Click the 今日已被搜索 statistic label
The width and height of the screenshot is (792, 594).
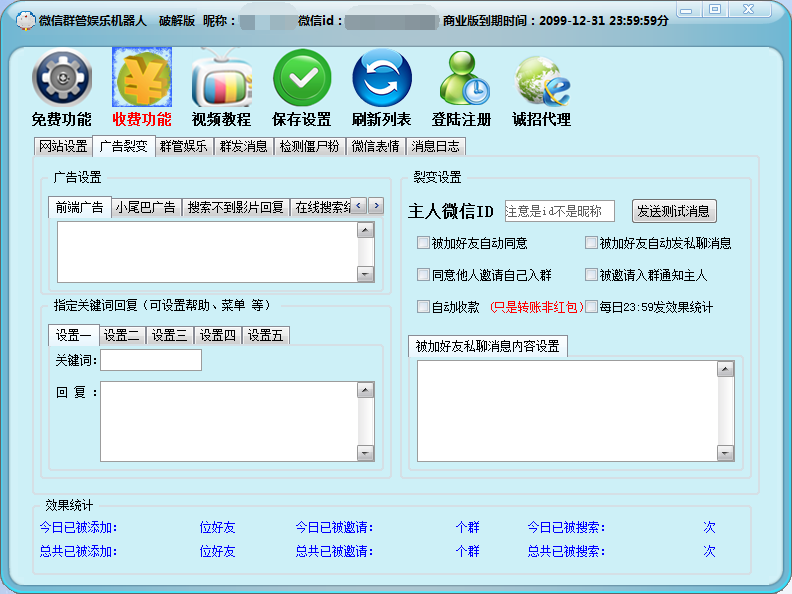pyautogui.click(x=566, y=527)
